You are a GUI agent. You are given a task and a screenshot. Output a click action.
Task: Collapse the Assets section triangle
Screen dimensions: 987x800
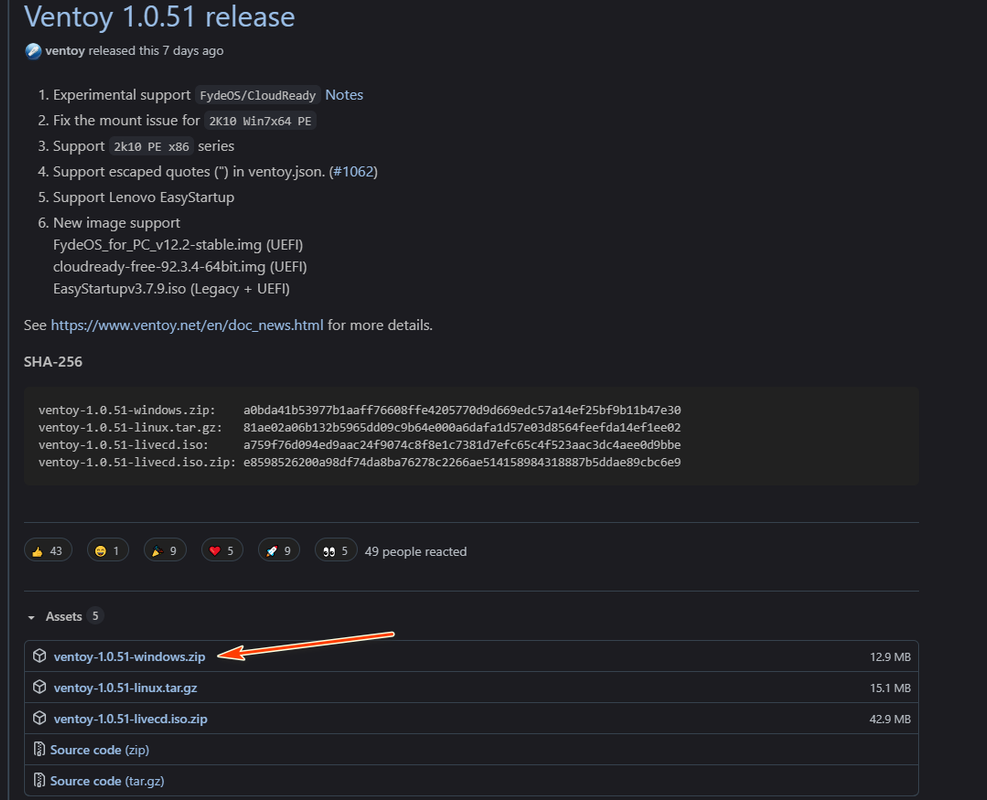[x=31, y=617]
